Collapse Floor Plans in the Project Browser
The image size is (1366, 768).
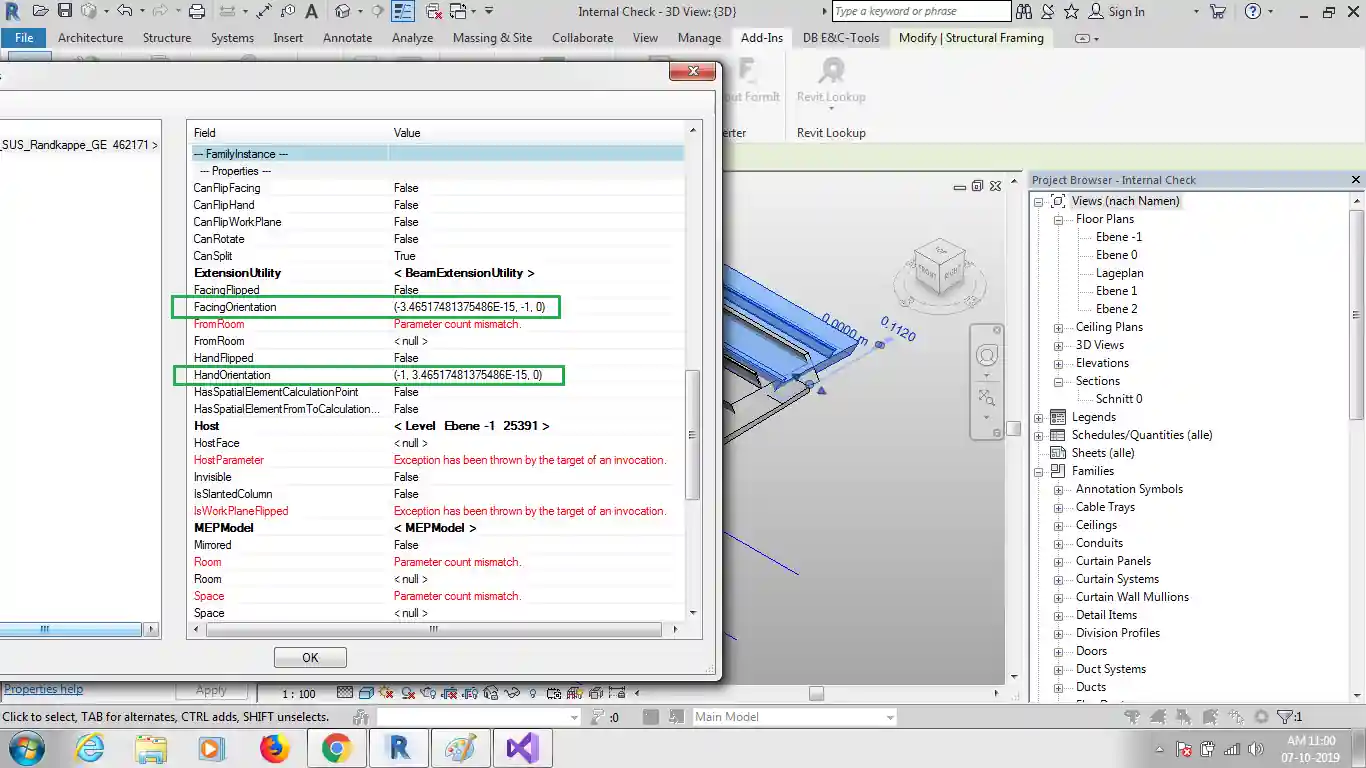point(1057,218)
